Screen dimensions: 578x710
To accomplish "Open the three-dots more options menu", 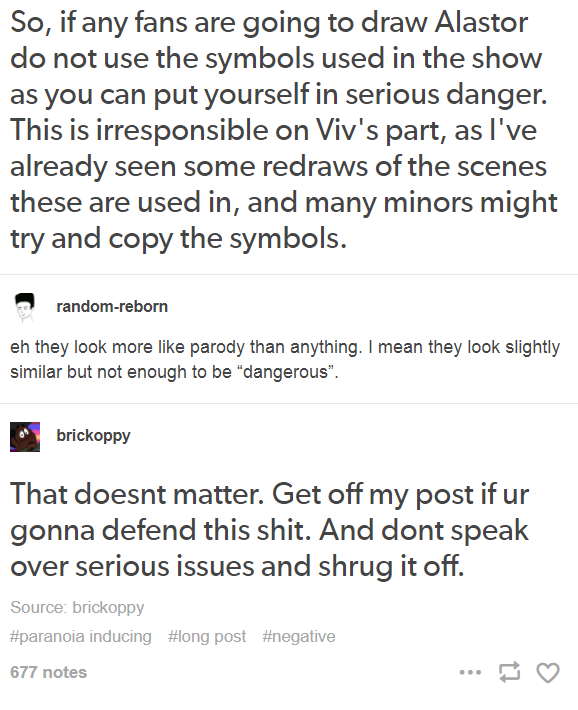I will pyautogui.click(x=470, y=672).
